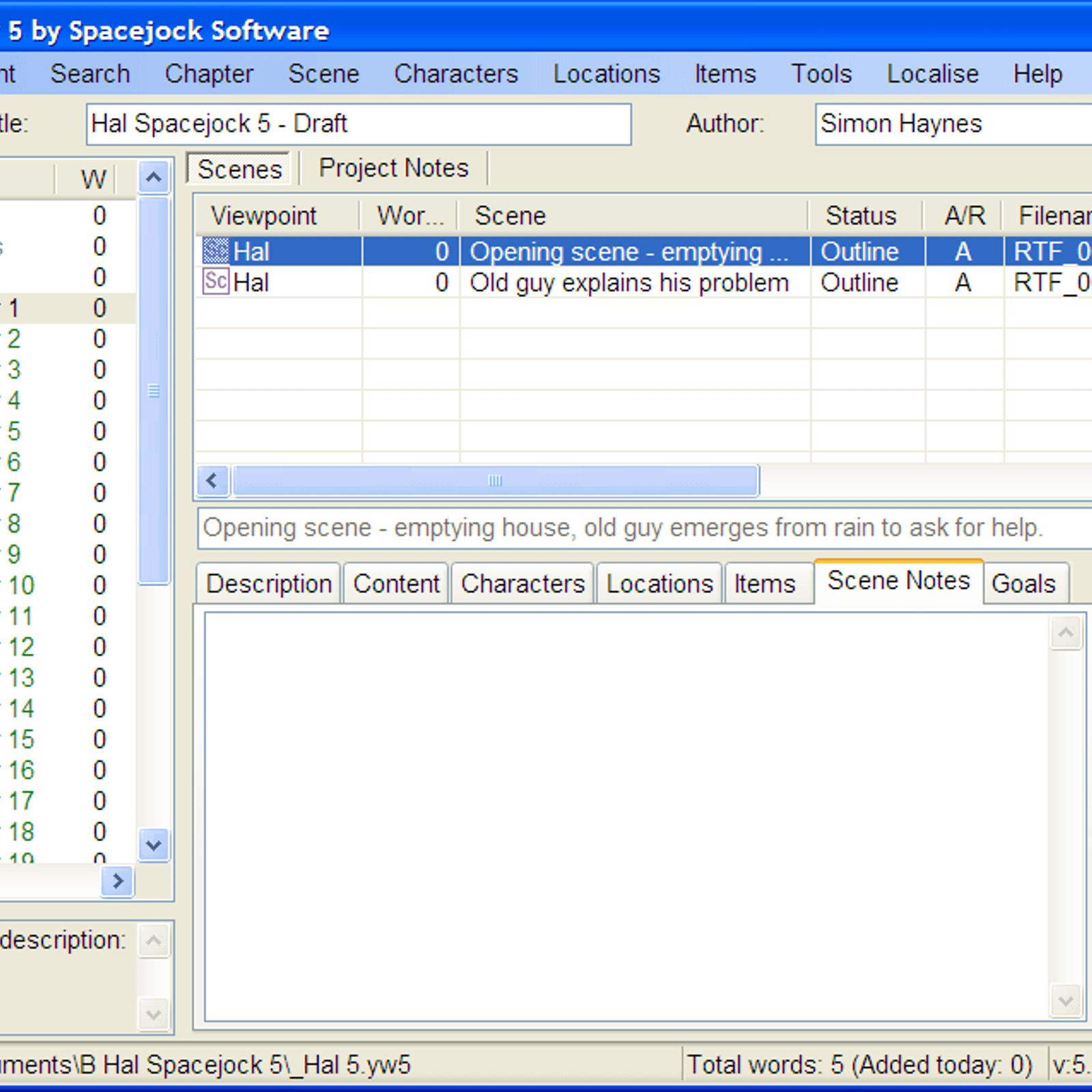This screenshot has height=1092, width=1092.
Task: Switch to the Project Notes tab
Action: [x=394, y=168]
